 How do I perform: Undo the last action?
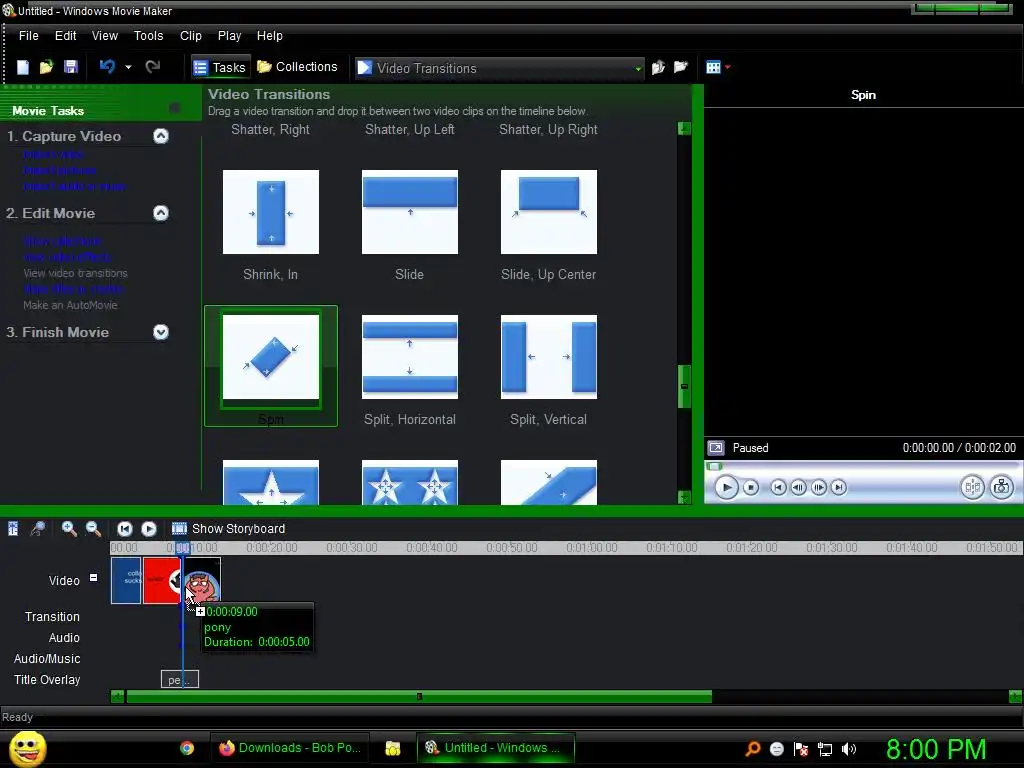107,67
